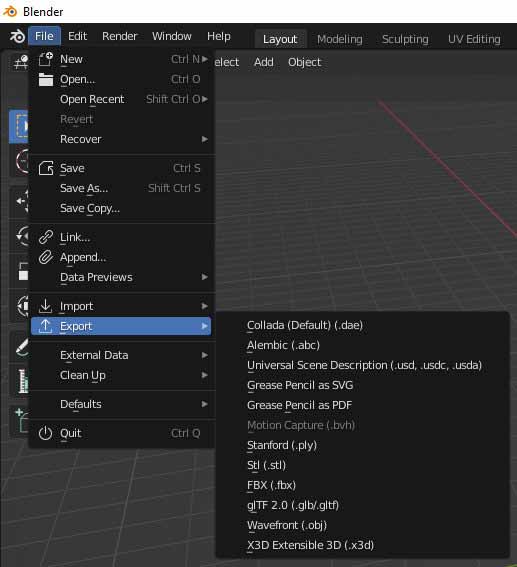Export as Stl (.stl)
This screenshot has height=567, width=517.
pos(363,465)
